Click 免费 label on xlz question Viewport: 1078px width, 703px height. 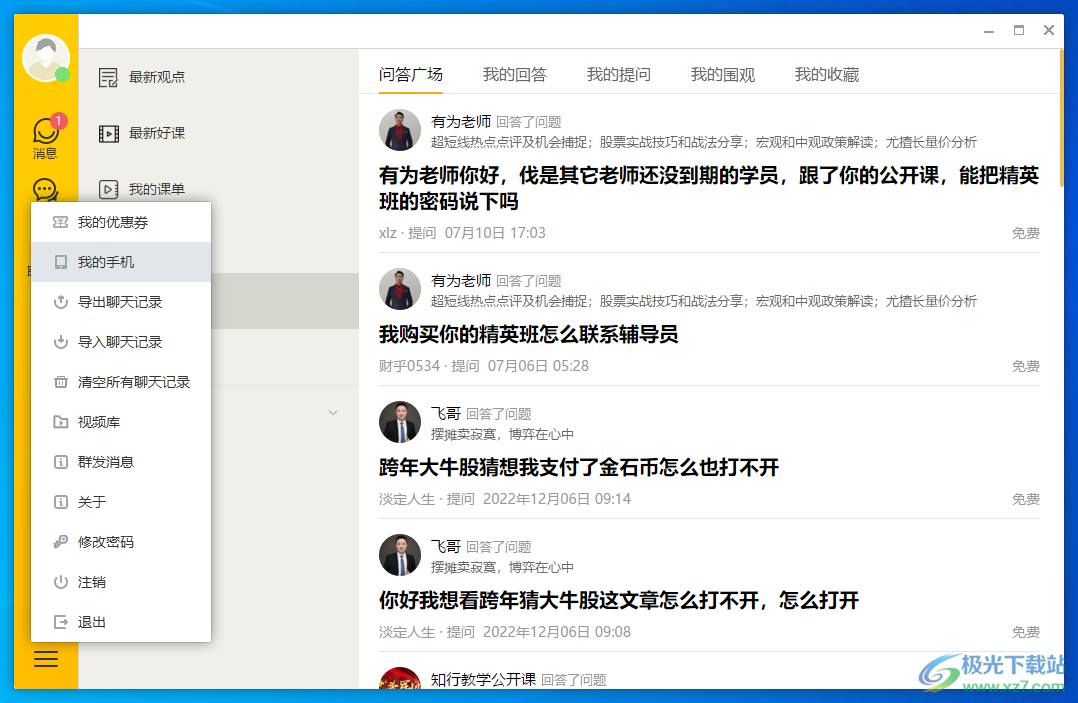coord(1025,233)
